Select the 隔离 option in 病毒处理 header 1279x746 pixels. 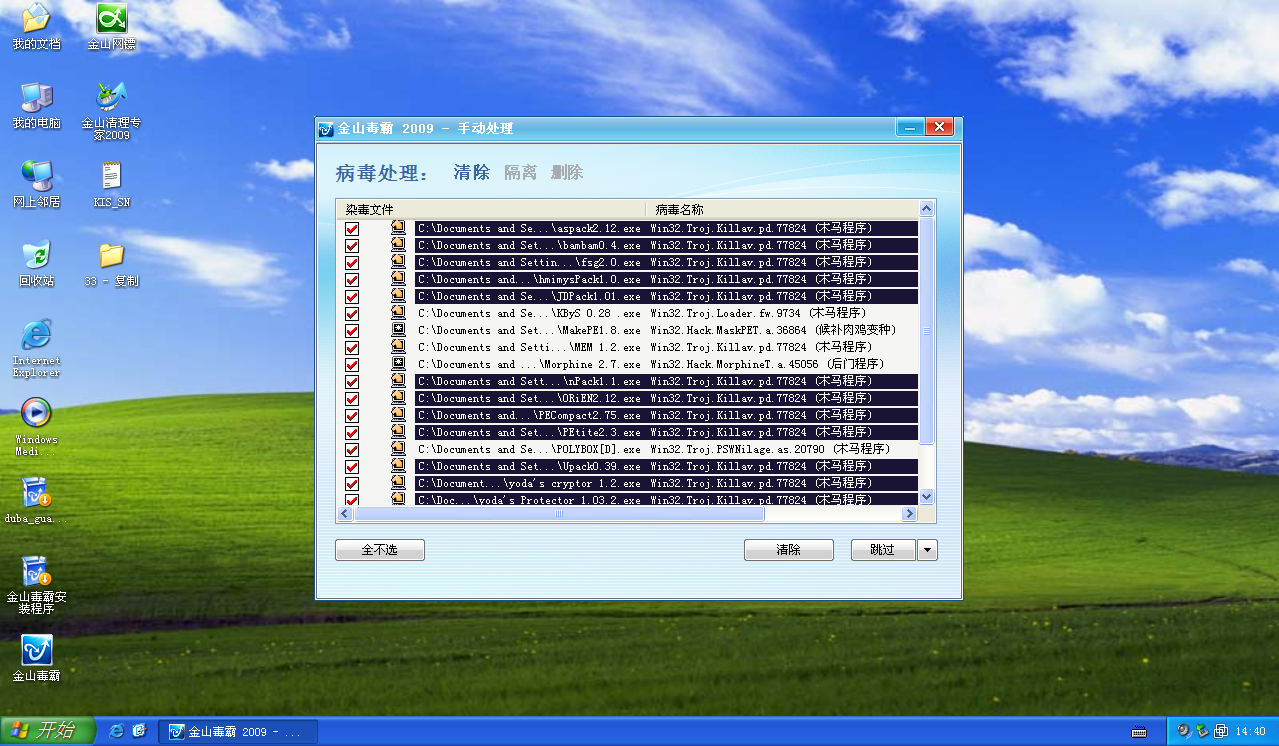[520, 172]
